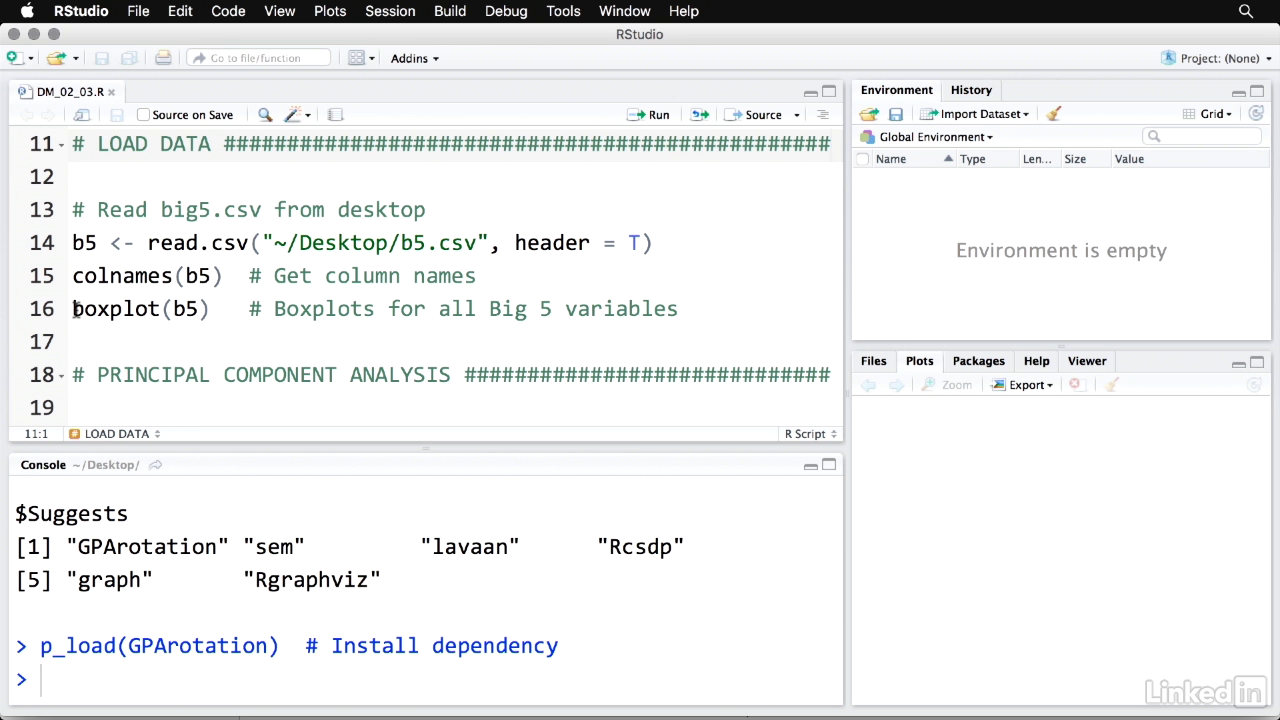The width and height of the screenshot is (1280, 720).
Task: Show document outline in the editor
Action: coord(823,115)
